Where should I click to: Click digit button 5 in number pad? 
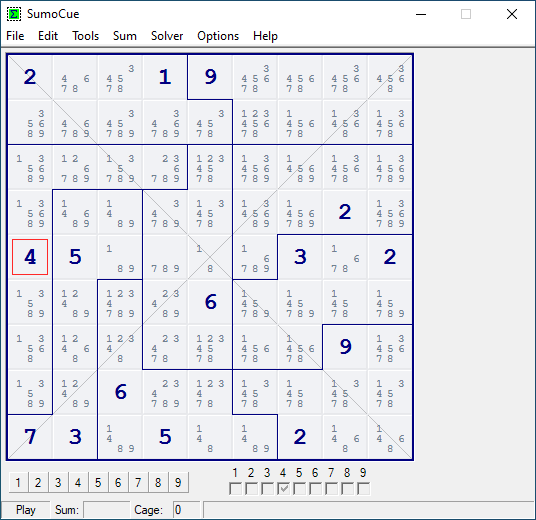point(98,482)
